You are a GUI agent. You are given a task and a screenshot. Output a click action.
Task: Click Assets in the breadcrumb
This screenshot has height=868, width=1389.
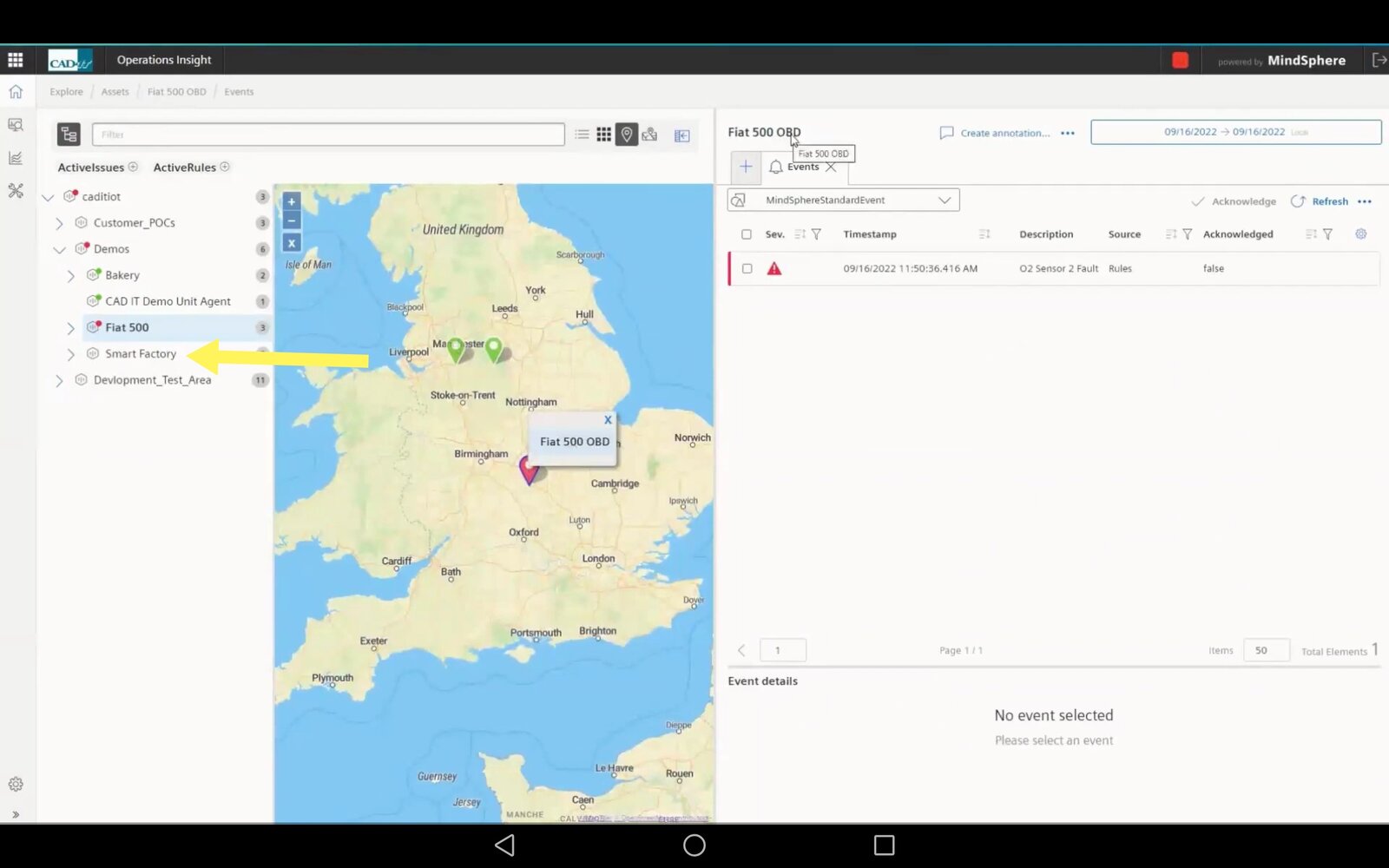[x=115, y=92]
